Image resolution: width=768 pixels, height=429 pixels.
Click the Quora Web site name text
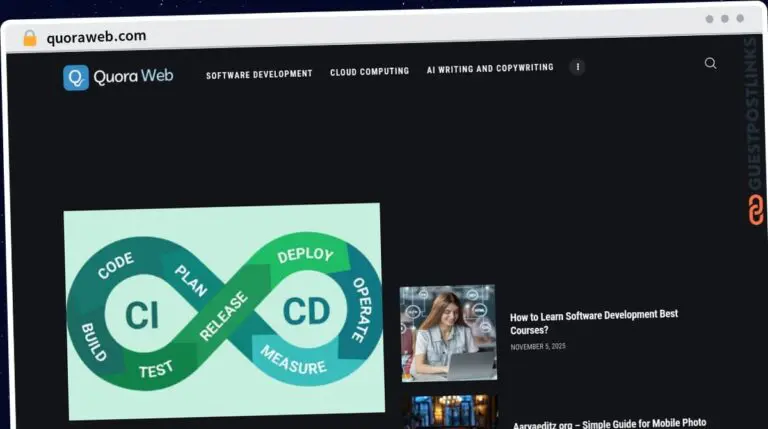(133, 76)
